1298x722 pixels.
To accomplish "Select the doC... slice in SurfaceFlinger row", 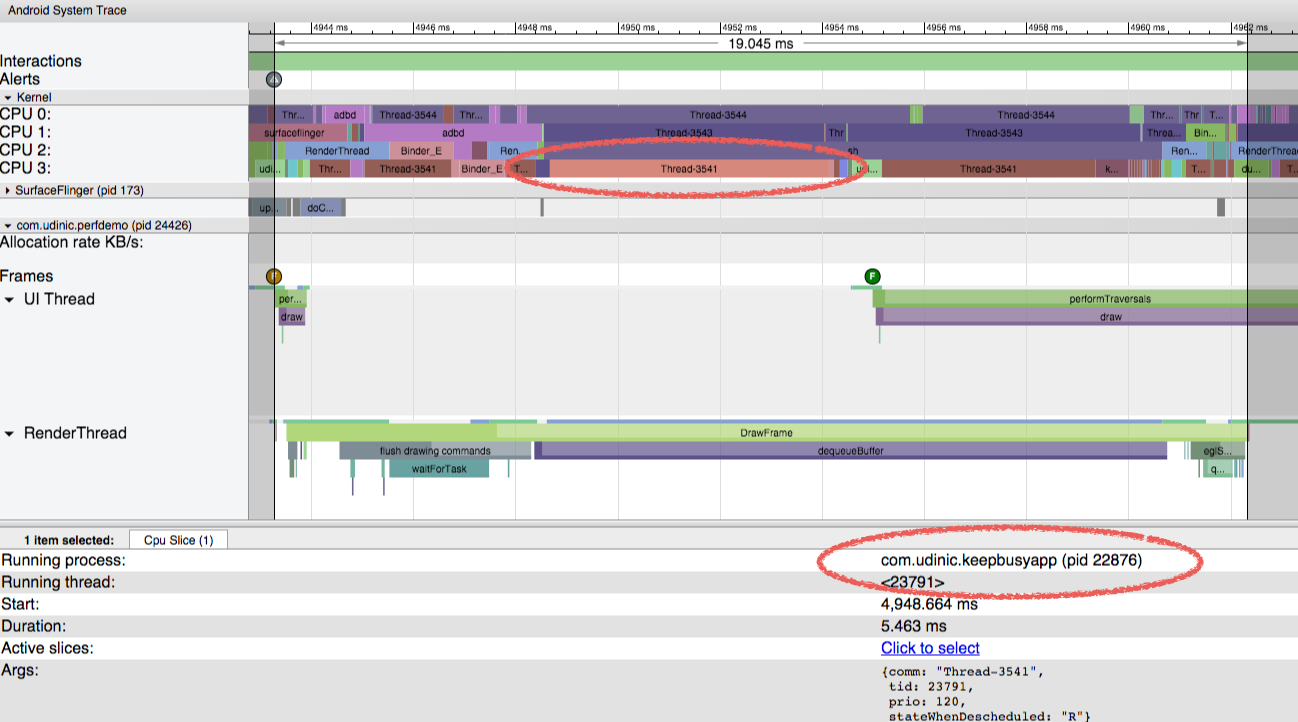I will (320, 208).
